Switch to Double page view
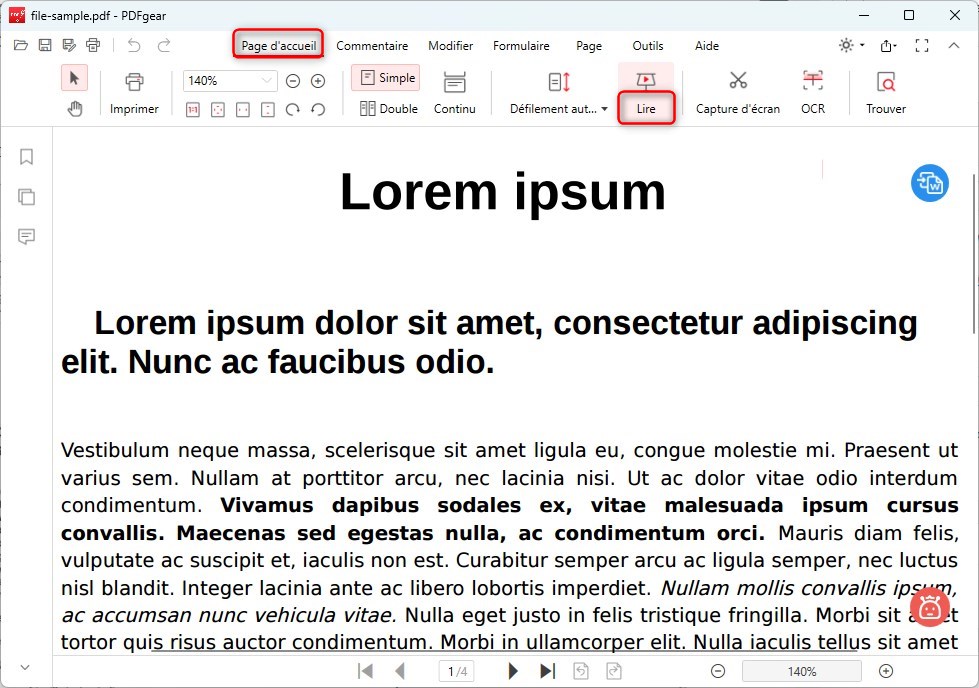Viewport: 979px width, 688px height. (388, 108)
